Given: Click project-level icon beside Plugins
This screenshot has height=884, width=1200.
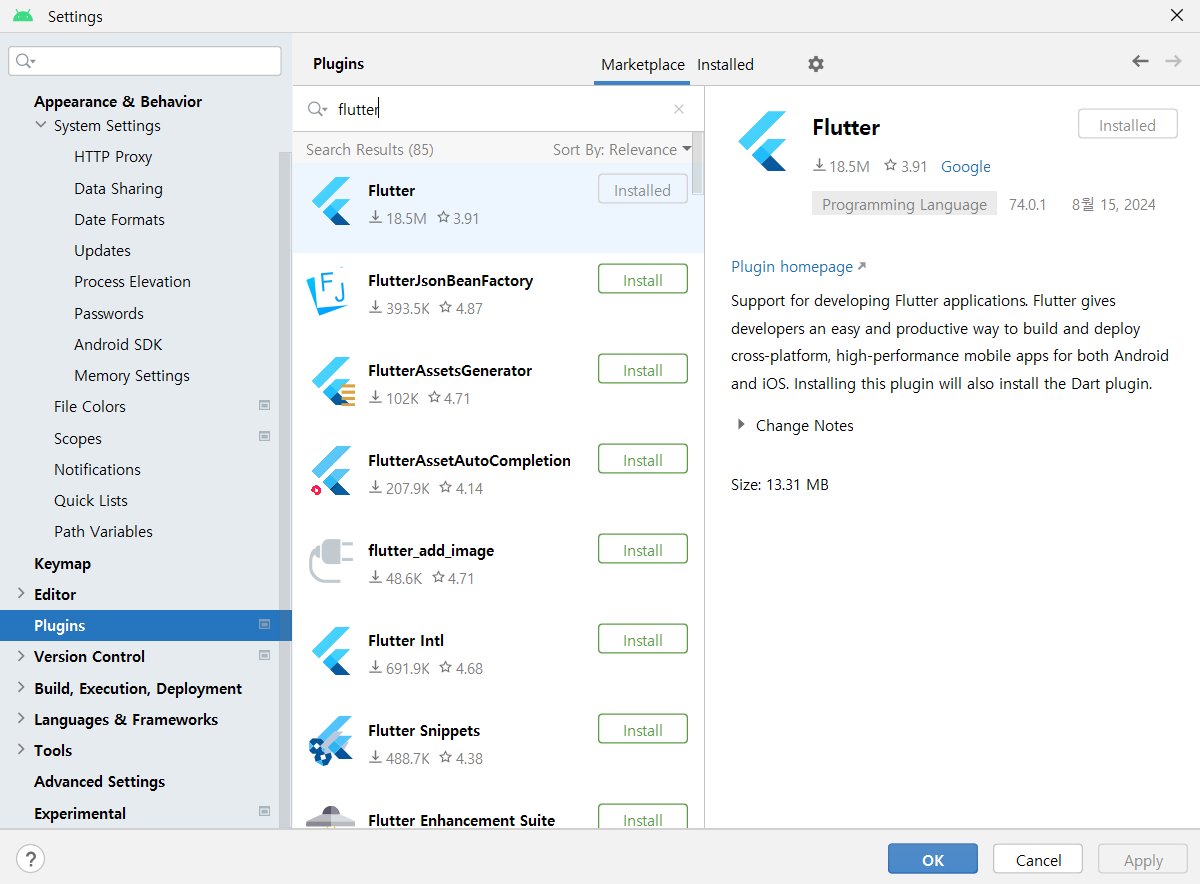Looking at the screenshot, I should 264,624.
